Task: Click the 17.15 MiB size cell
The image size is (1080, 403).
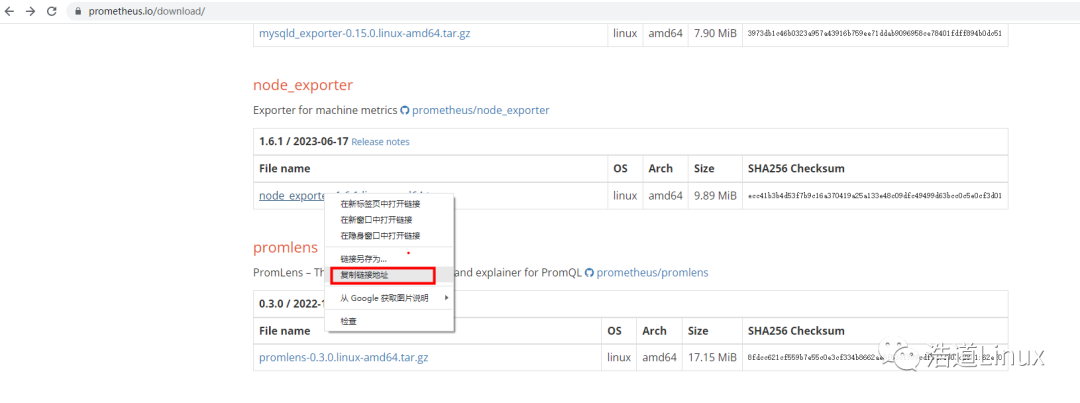Action: click(x=712, y=358)
